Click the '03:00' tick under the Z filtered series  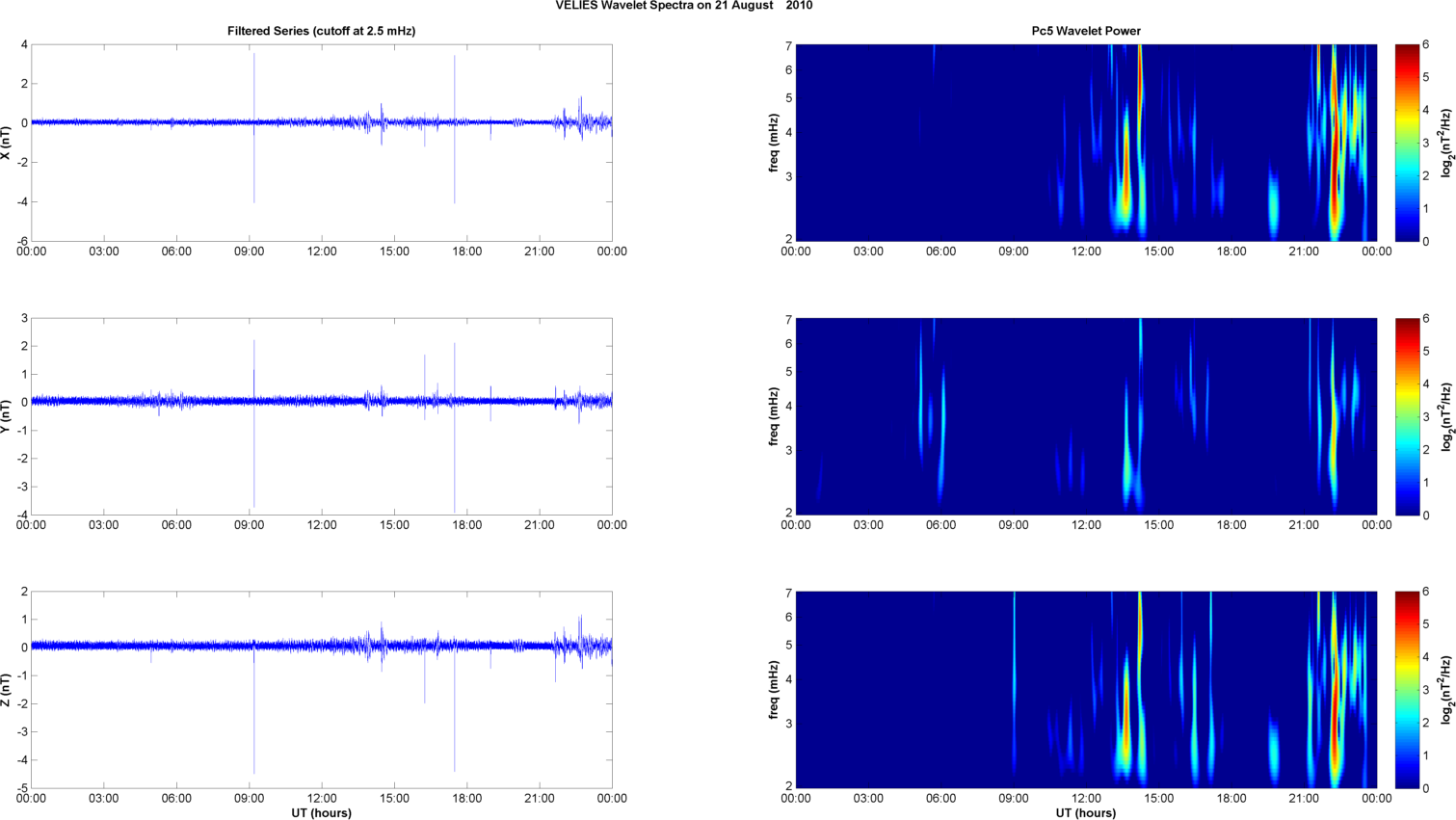coord(104,799)
